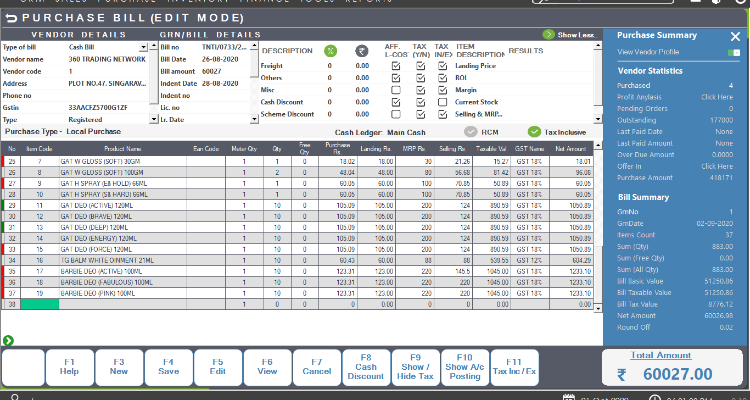750x400 pixels.
Task: Click the Vendor name field 360 TRADING NETWORK
Action: [x=107, y=59]
